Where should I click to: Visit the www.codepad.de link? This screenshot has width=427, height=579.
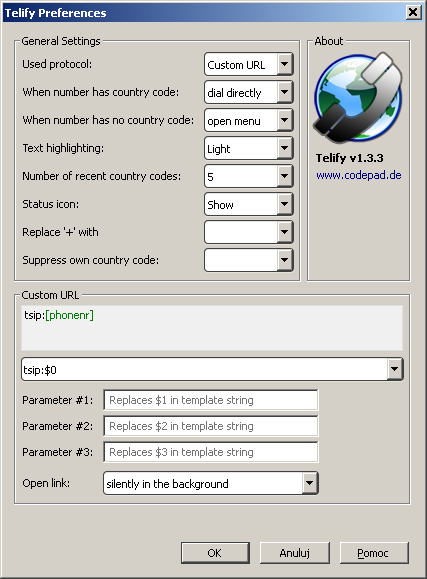tap(359, 175)
